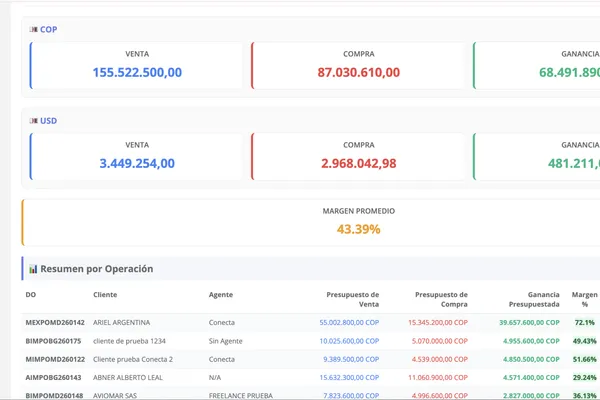Click client ABNER ALBERTO LEAL
Screen dimensions: 600x400
click(128, 377)
